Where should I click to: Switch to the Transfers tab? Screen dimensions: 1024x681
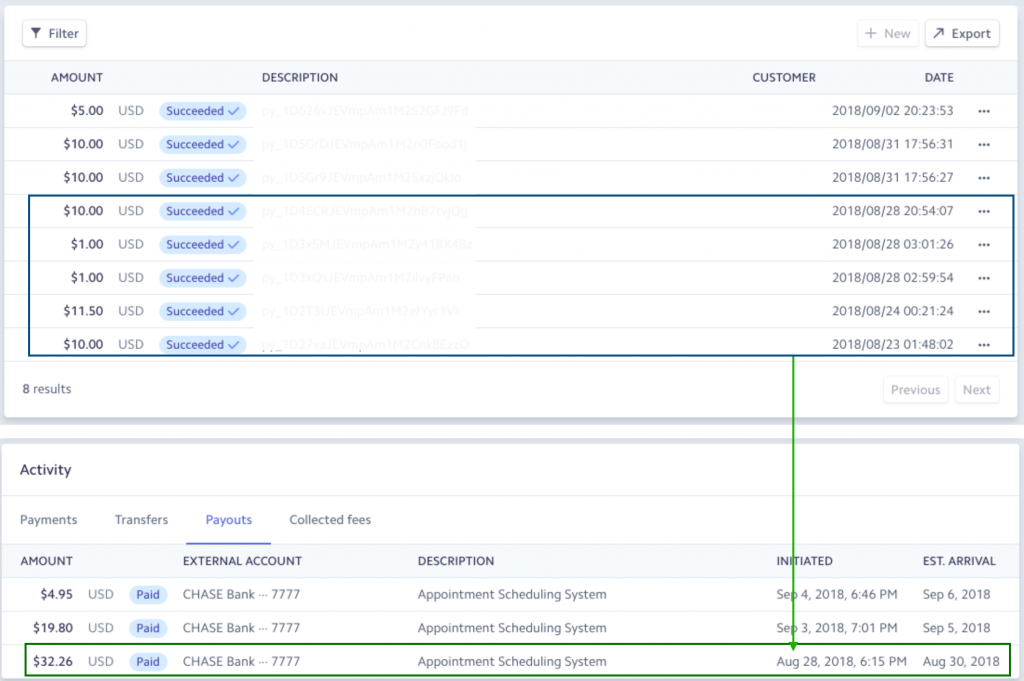coord(141,520)
